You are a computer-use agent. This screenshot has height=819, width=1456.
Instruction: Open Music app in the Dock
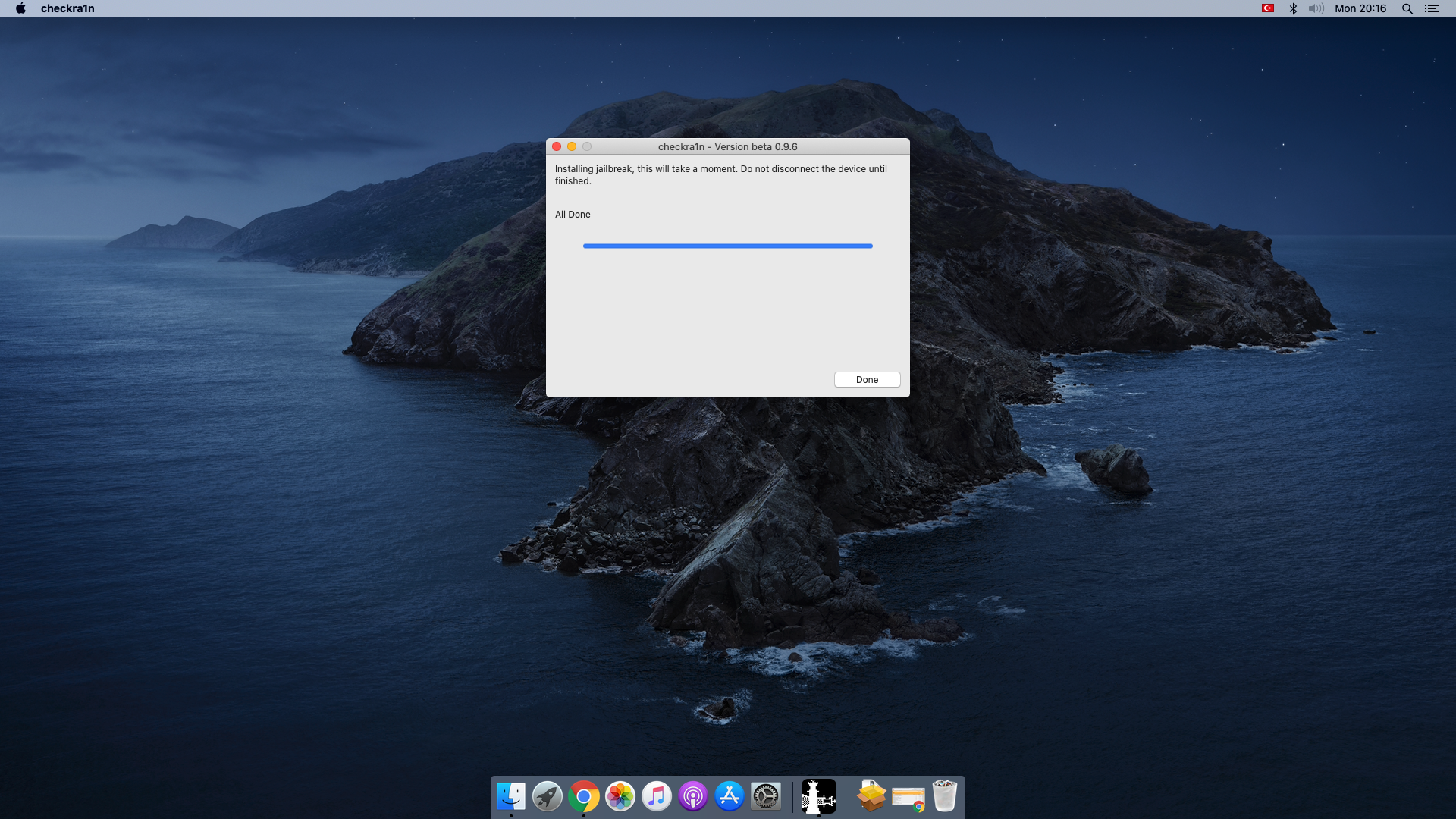[657, 796]
